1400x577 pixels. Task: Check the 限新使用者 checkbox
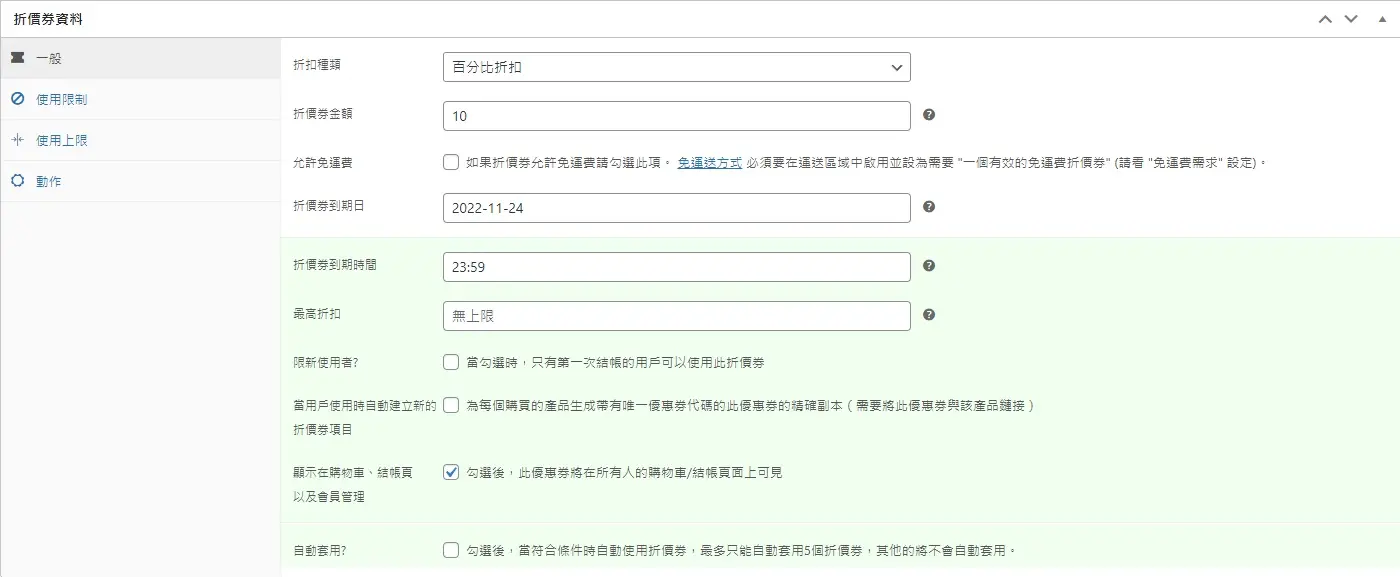451,362
